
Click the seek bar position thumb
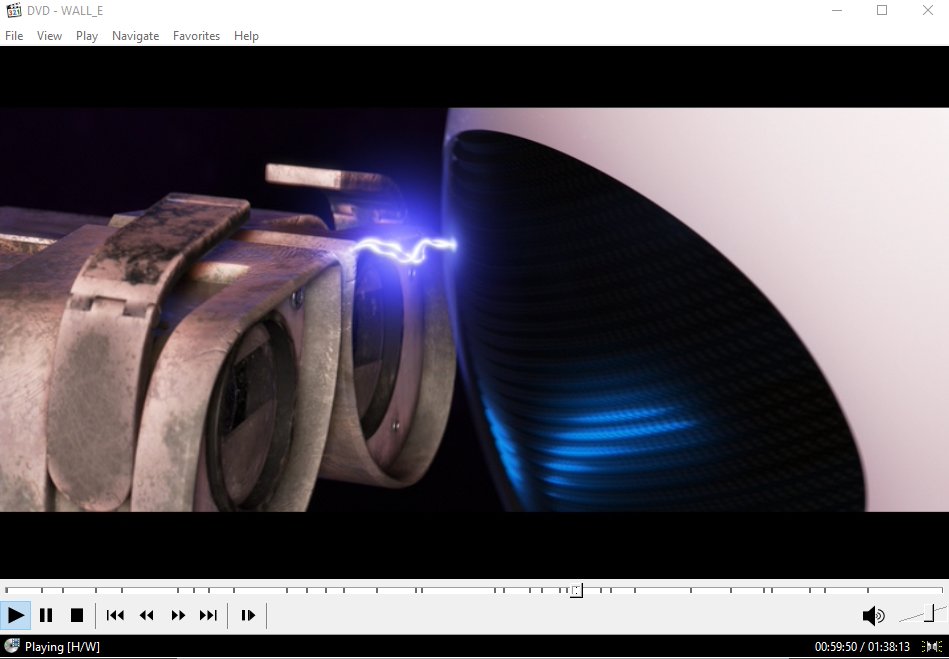point(577,590)
